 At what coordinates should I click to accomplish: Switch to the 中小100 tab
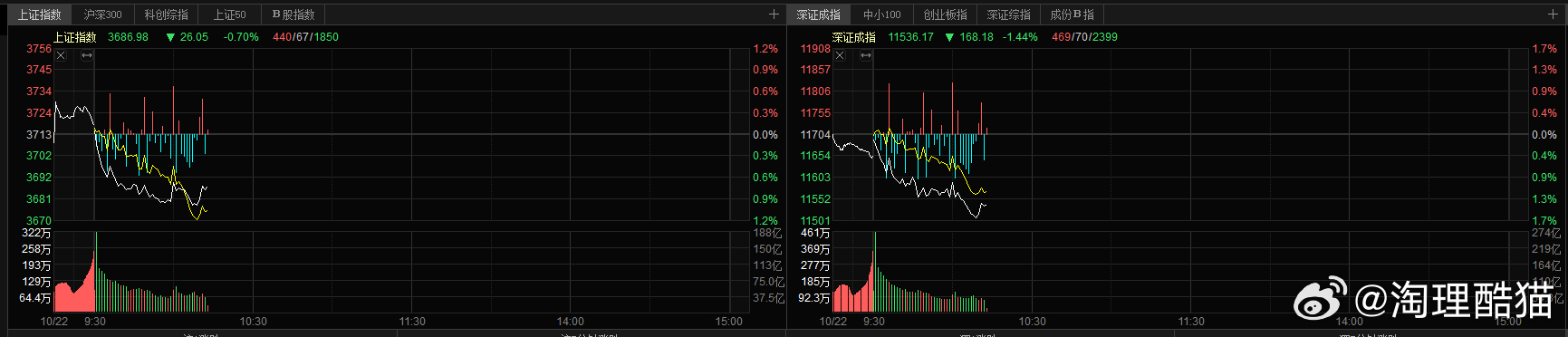[x=881, y=14]
